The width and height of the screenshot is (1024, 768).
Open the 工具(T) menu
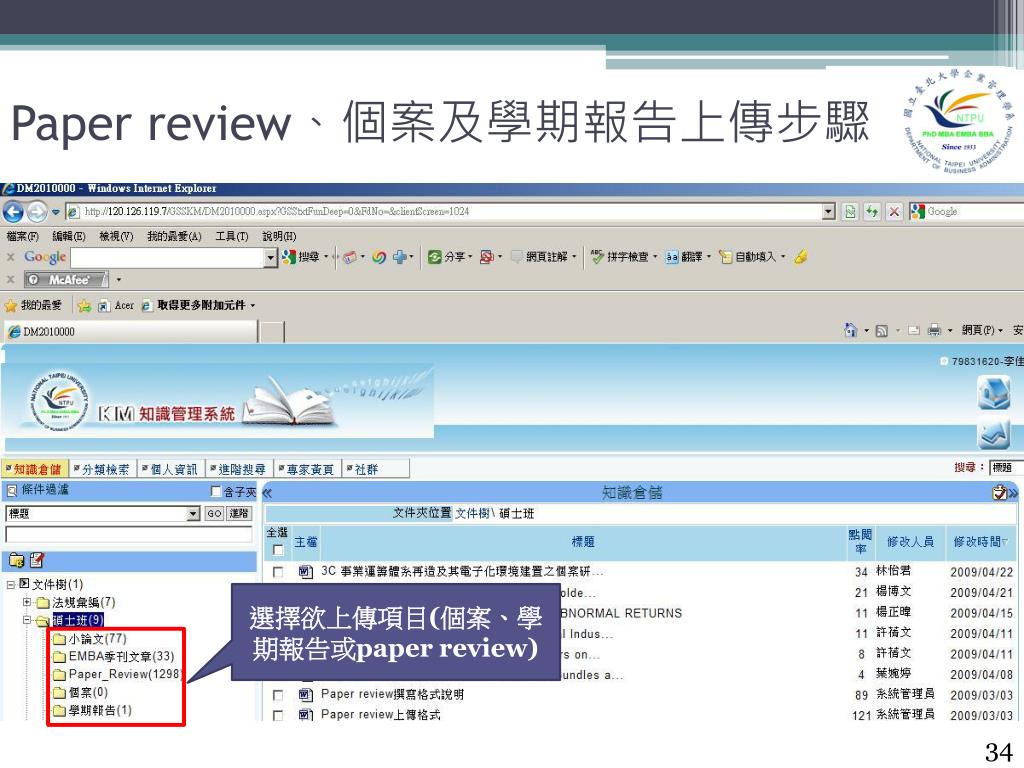(x=232, y=236)
